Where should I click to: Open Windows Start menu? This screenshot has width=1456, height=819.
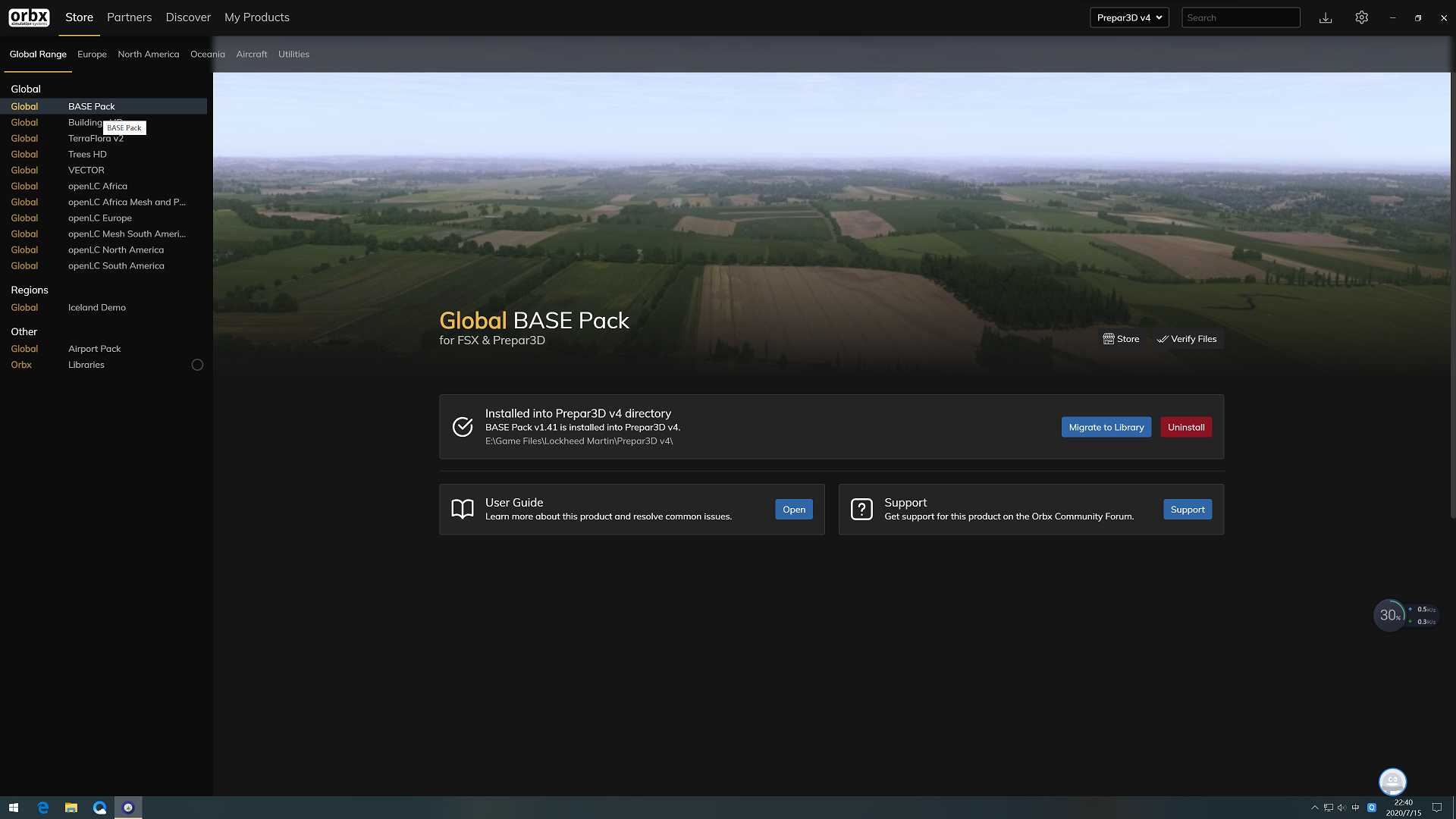(14, 808)
